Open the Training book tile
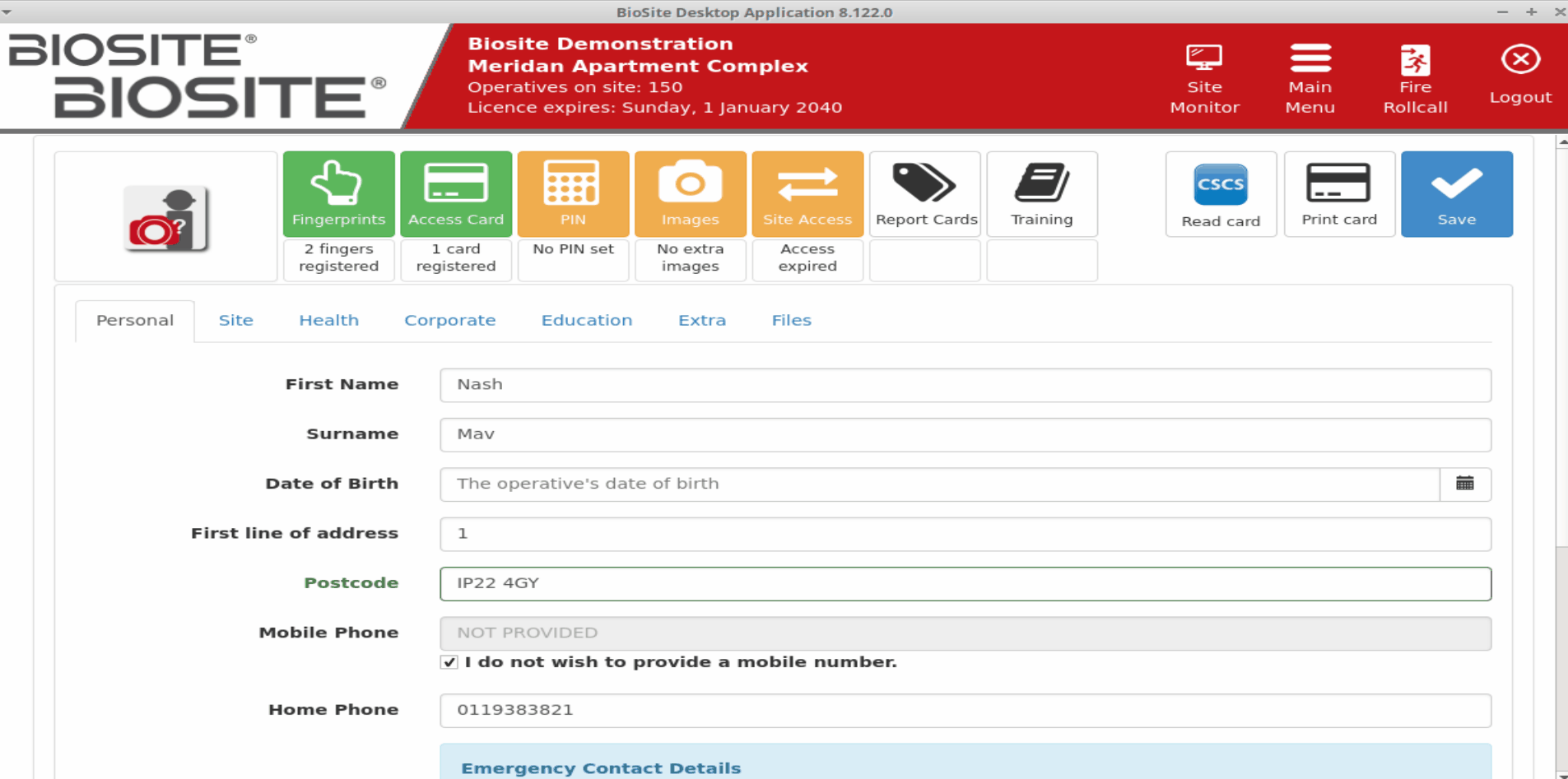Viewport: 1568px width, 779px height. coord(1042,194)
